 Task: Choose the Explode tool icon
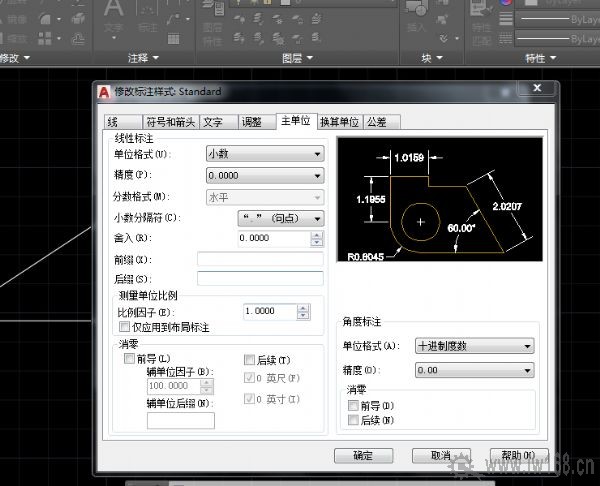point(78,18)
